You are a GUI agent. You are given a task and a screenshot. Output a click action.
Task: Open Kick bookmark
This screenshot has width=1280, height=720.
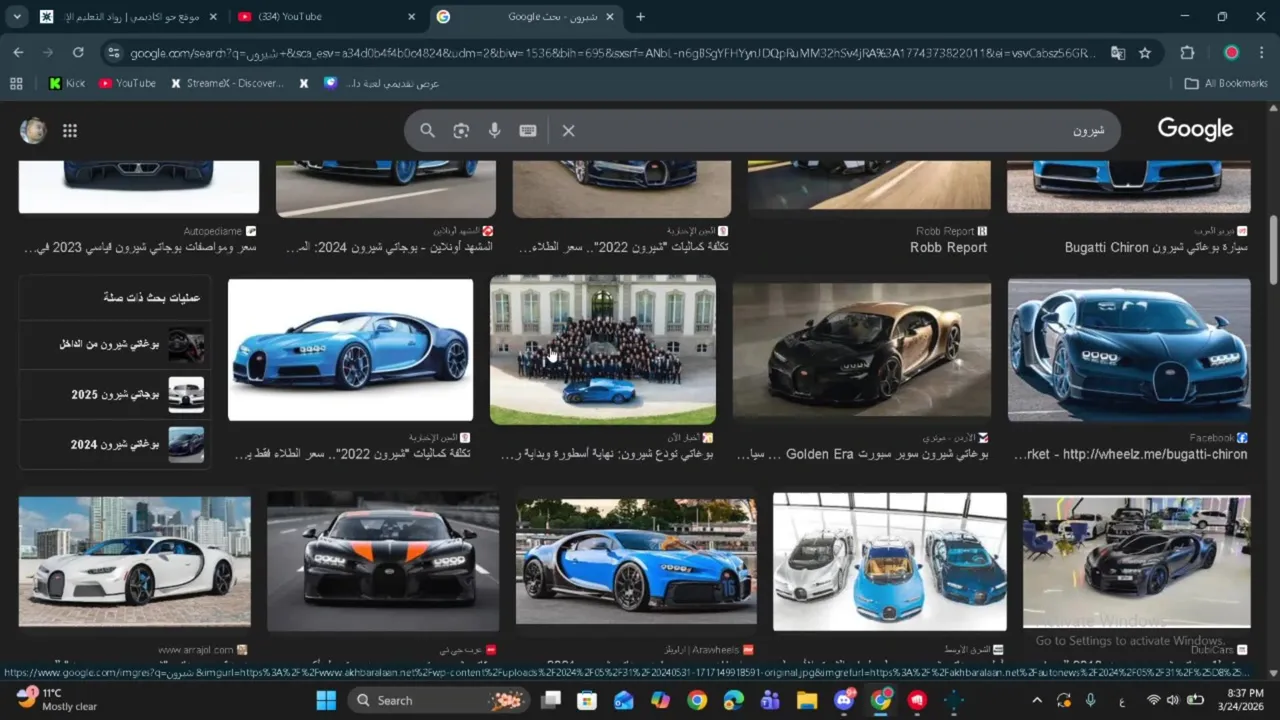pos(66,83)
